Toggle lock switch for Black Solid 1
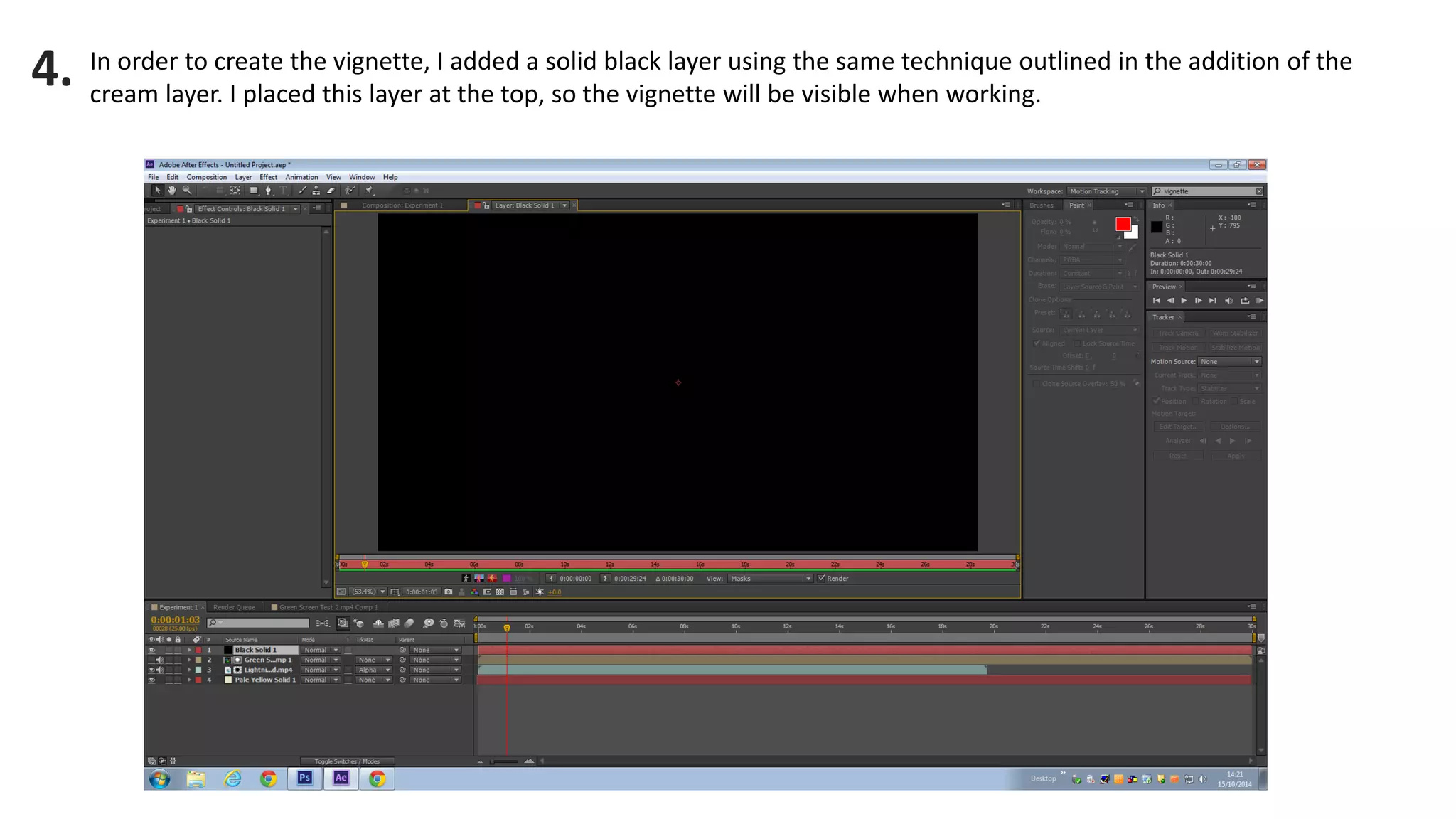Viewport: 1456px width, 819px height. tap(178, 650)
